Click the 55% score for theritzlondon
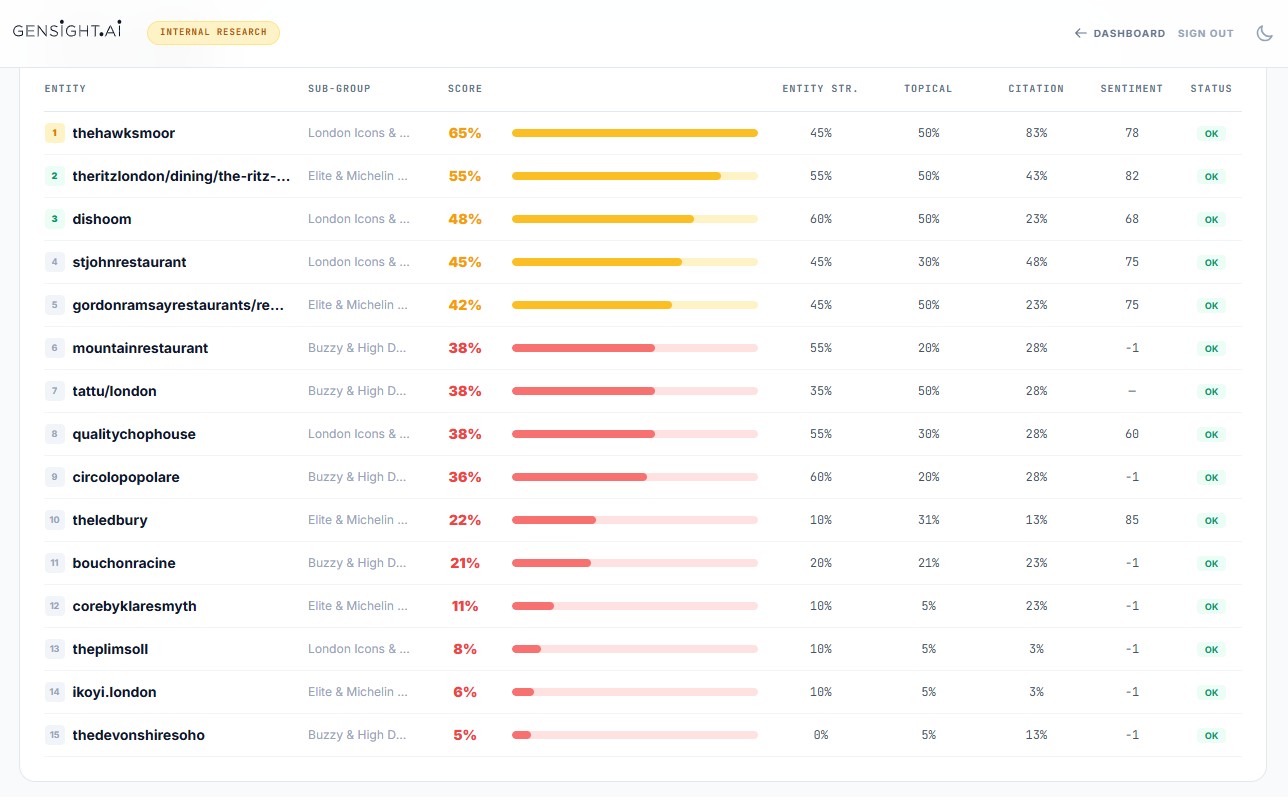Screen dimensions: 1288x797 [x=465, y=176]
